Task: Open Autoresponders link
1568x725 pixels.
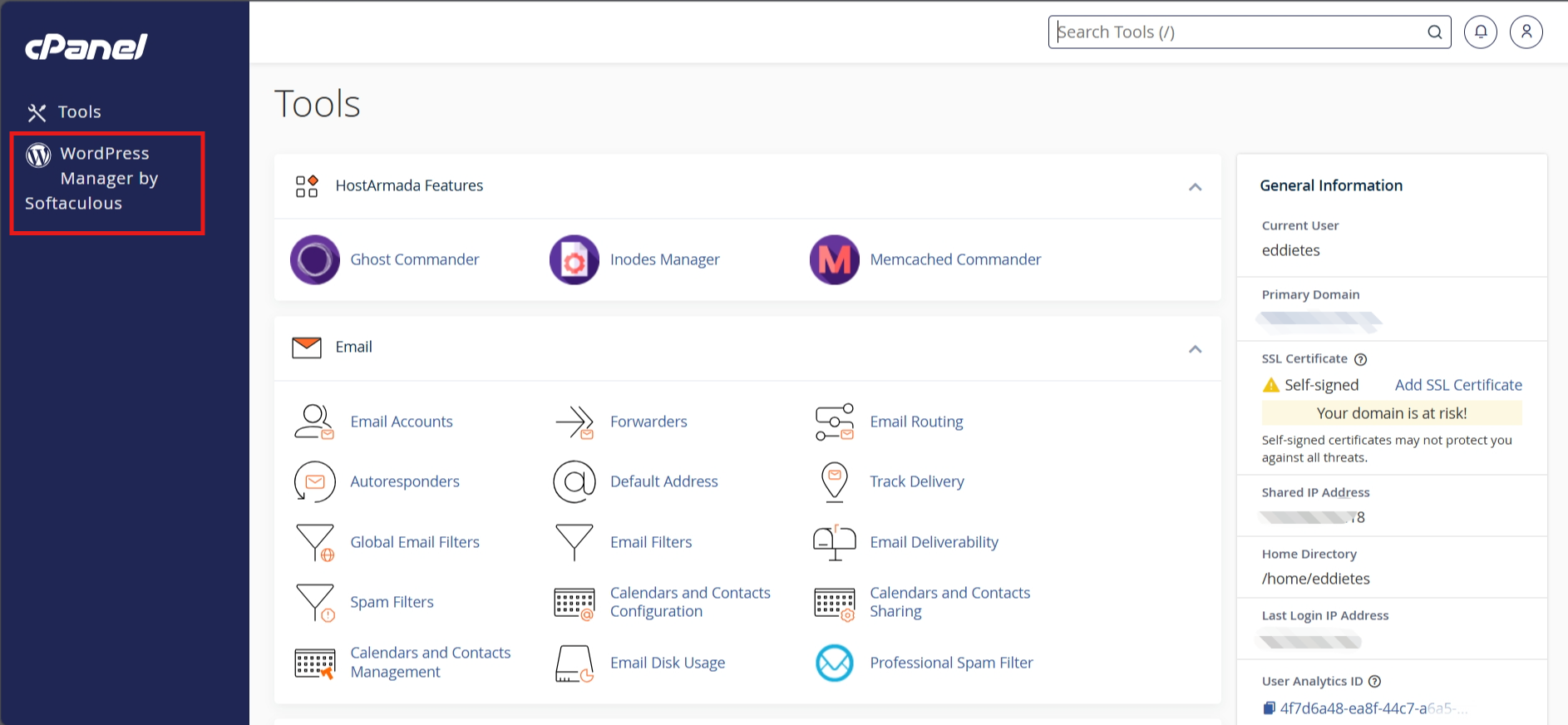Action: click(x=405, y=481)
